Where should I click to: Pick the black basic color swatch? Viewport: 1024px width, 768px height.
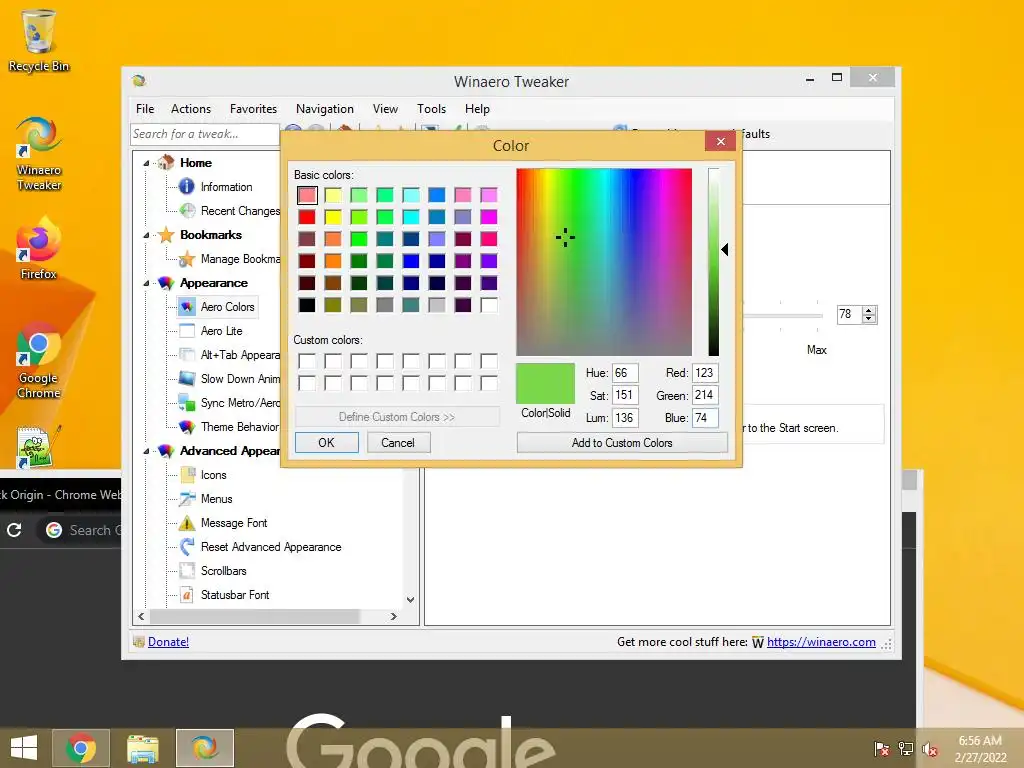click(x=307, y=305)
